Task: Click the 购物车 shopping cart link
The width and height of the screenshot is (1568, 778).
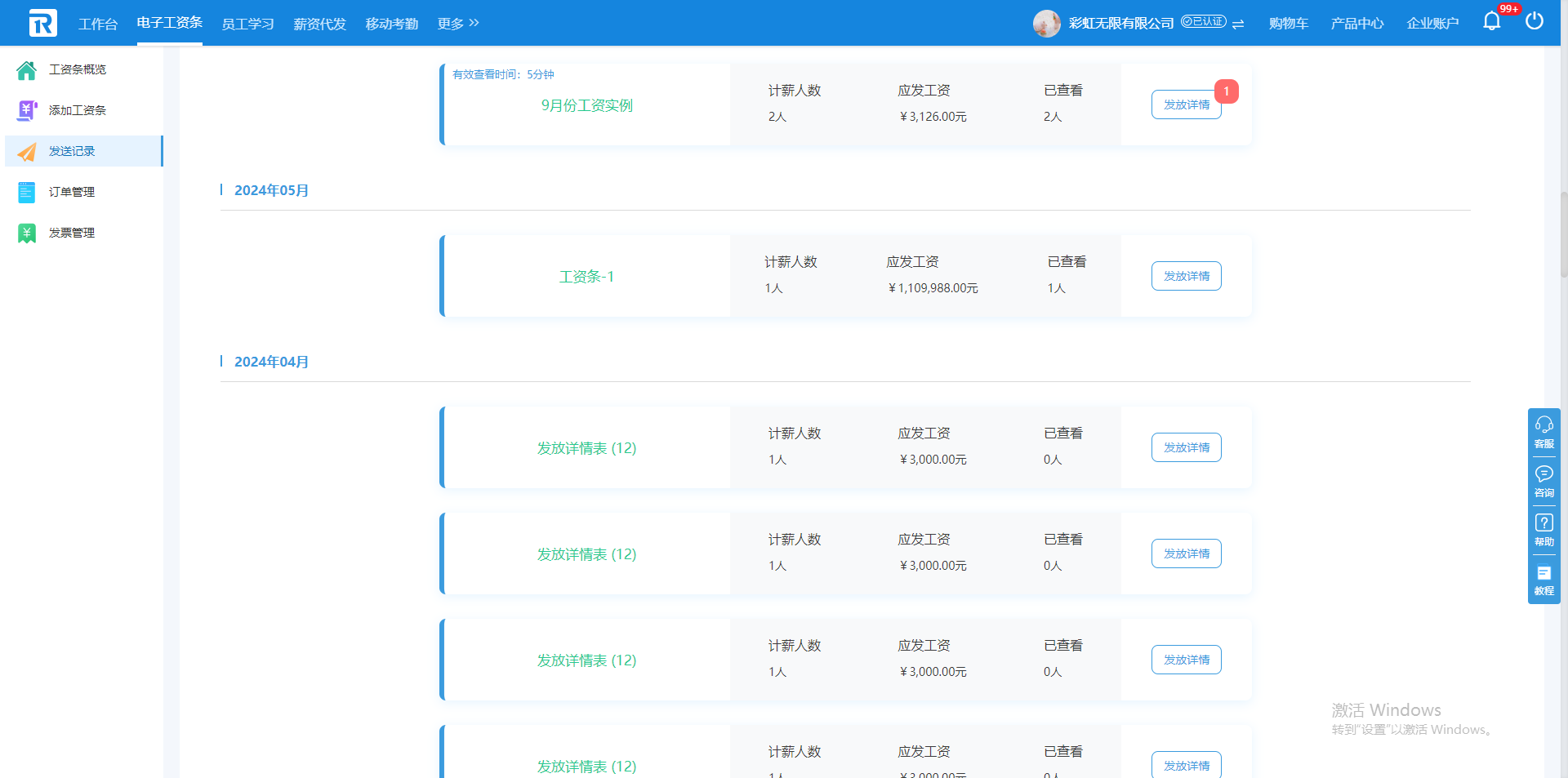Action: coord(1288,24)
